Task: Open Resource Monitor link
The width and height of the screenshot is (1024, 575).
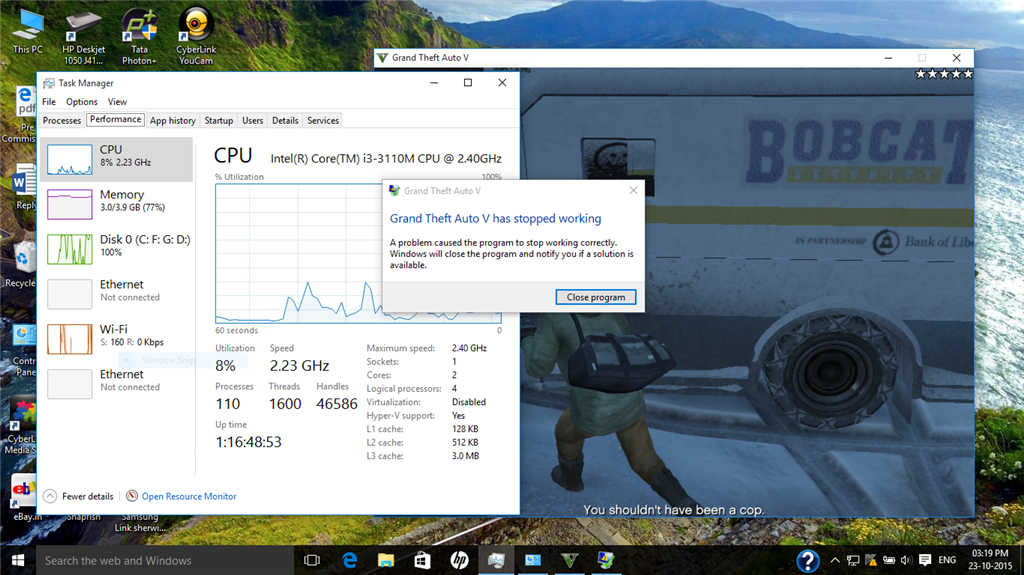Action: pyautogui.click(x=189, y=497)
